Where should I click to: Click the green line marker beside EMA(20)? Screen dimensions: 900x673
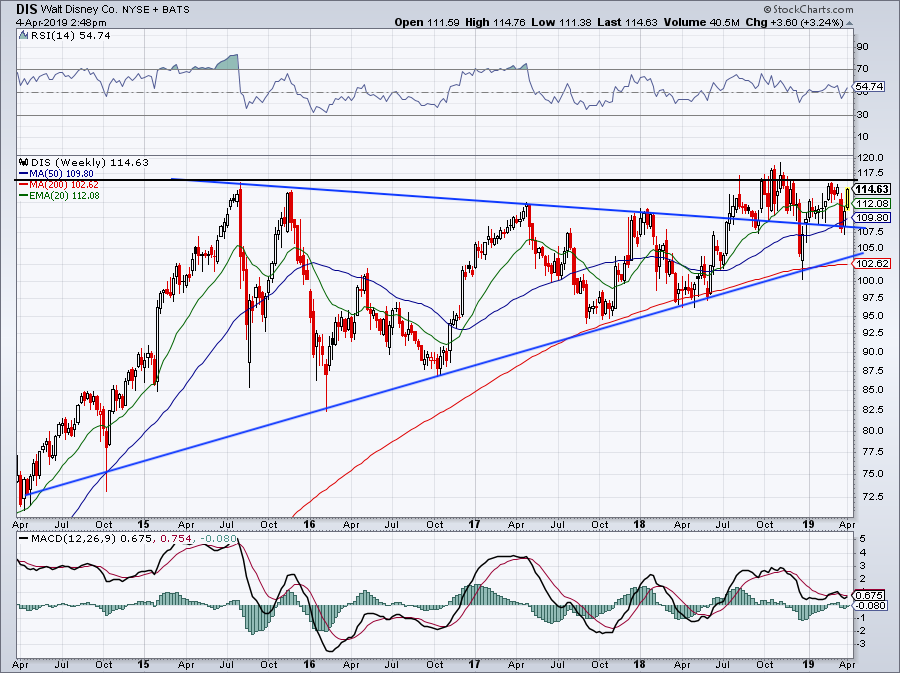(x=24, y=196)
